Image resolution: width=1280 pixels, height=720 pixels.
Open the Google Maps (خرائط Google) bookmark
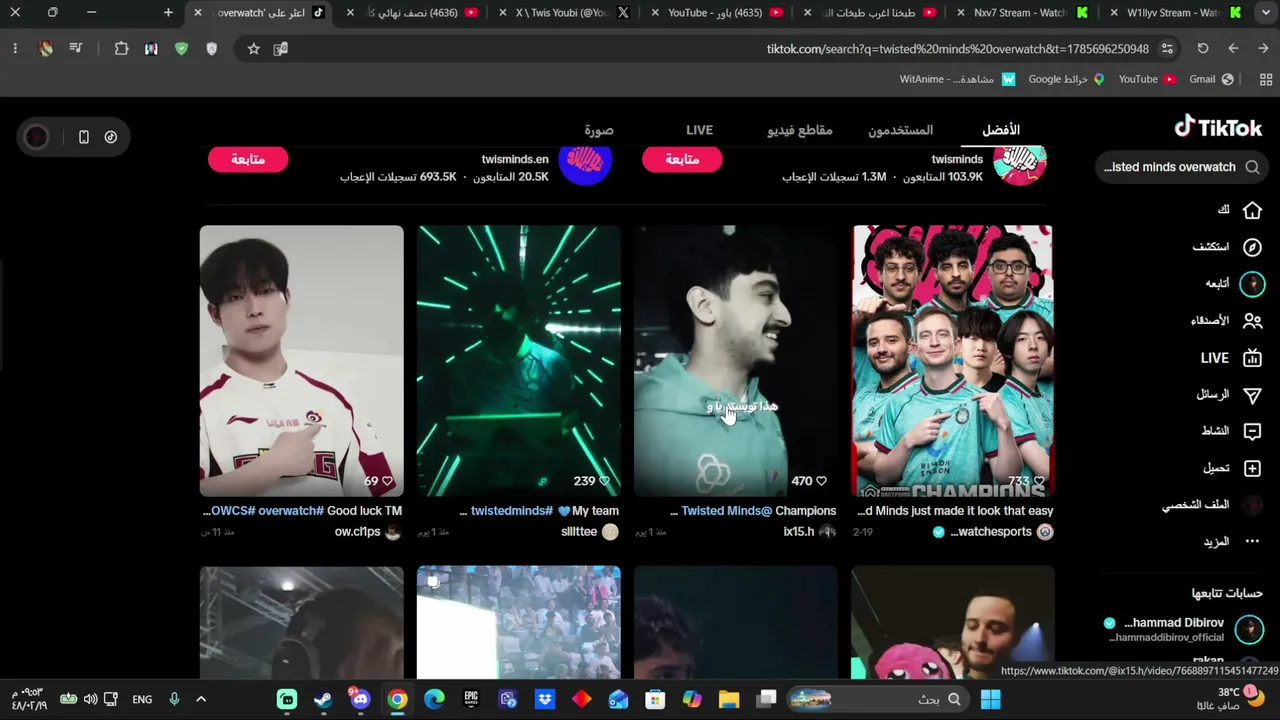click(1066, 79)
